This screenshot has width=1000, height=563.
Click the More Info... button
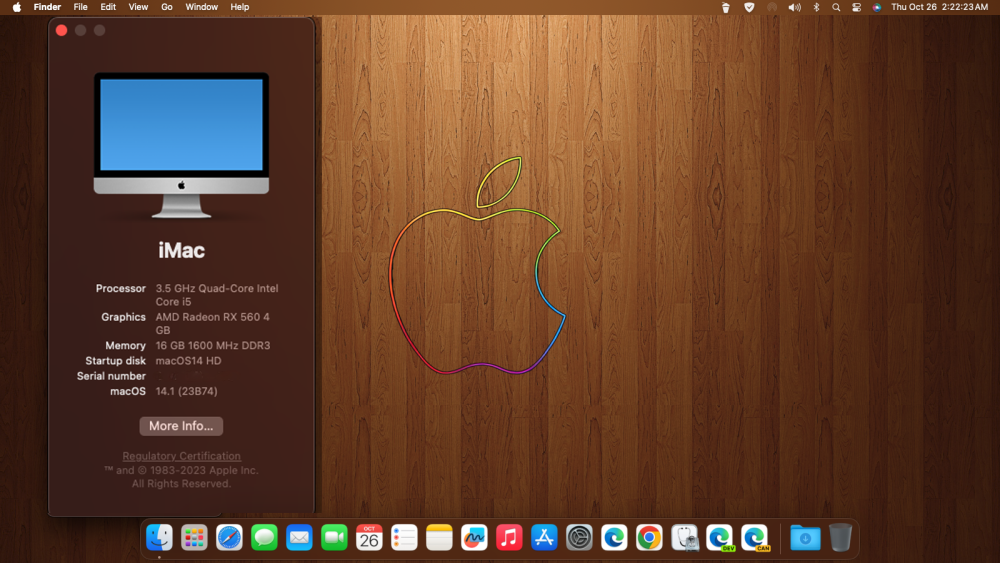pos(181,426)
